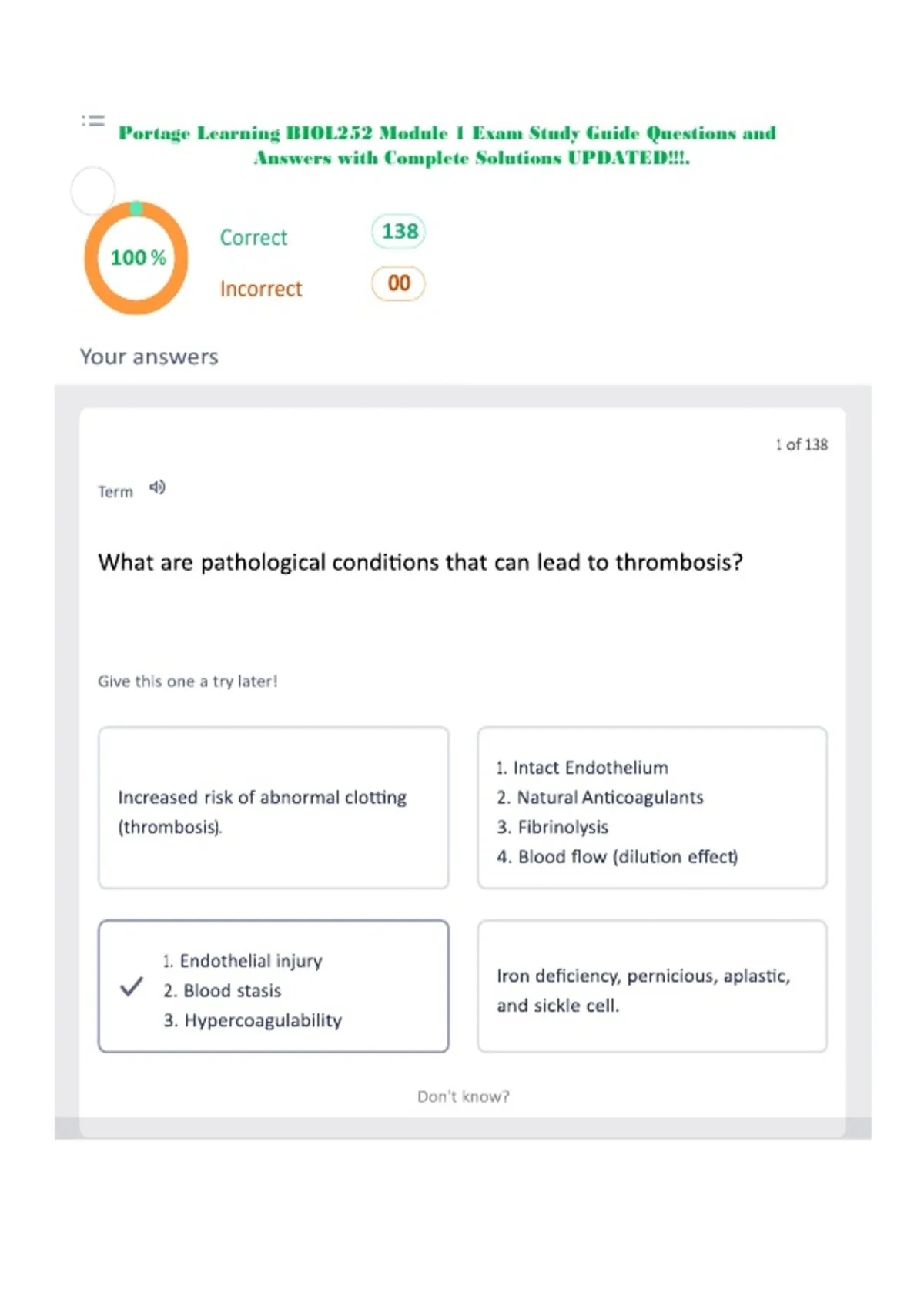Click the thrombosis question text
This screenshot has height=1309, width=924.
(420, 562)
